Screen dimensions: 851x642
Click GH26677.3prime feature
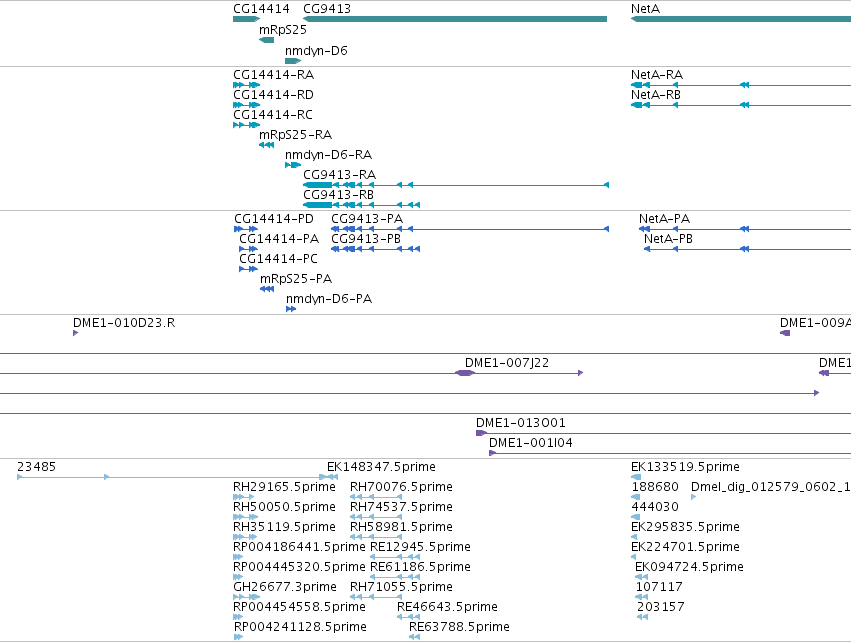246,597
